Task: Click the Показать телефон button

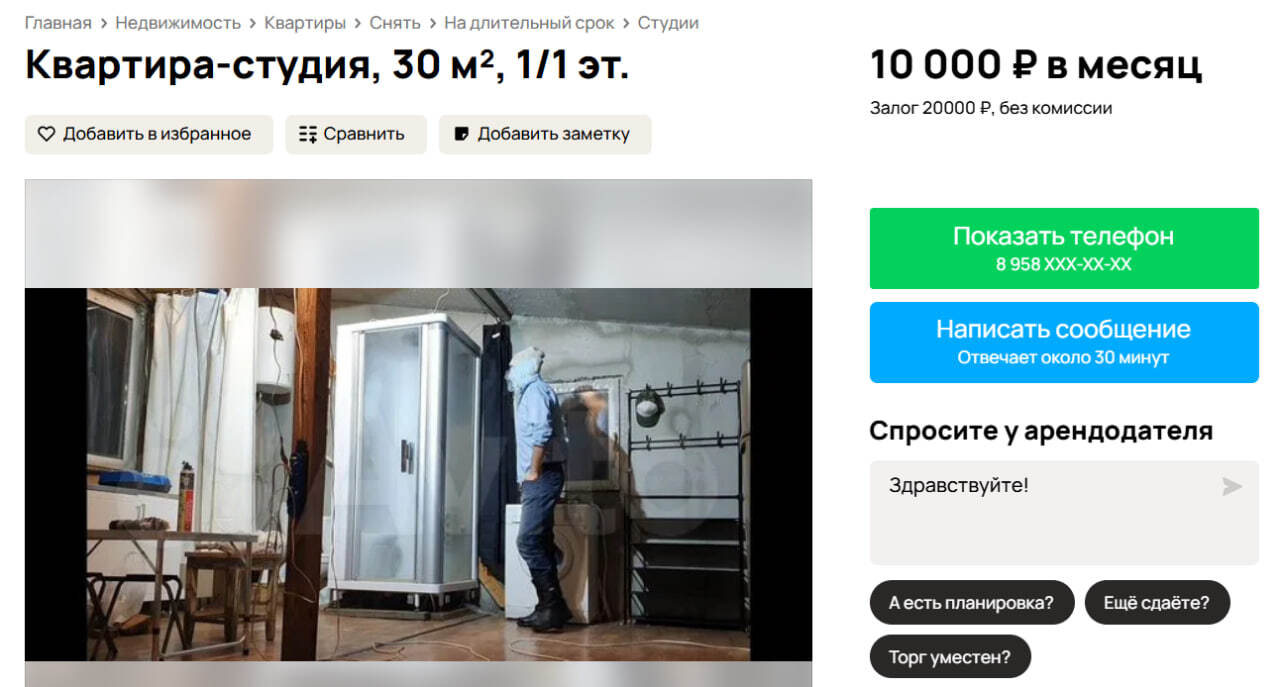Action: pos(1064,248)
